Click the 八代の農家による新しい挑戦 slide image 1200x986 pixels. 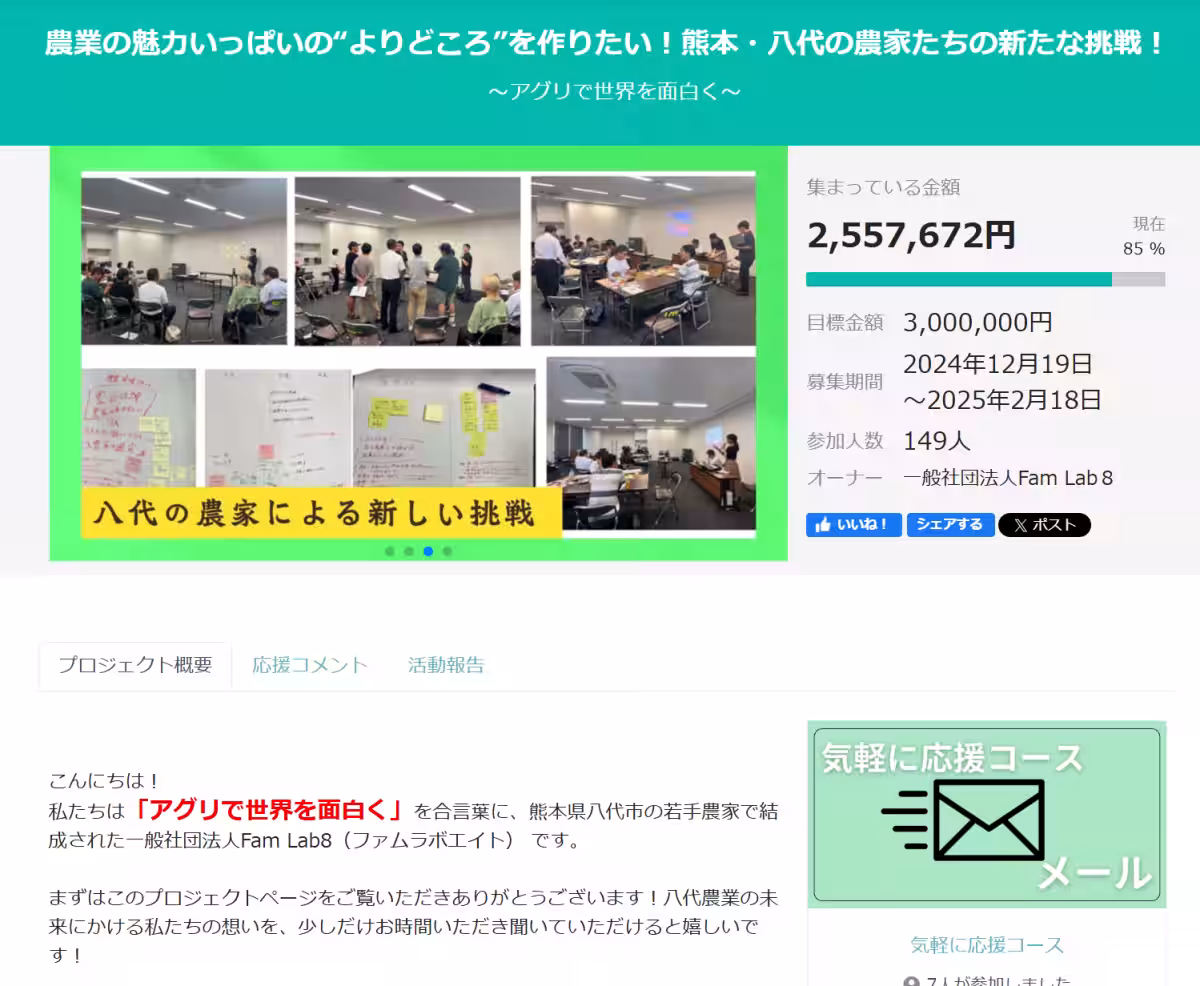point(418,355)
